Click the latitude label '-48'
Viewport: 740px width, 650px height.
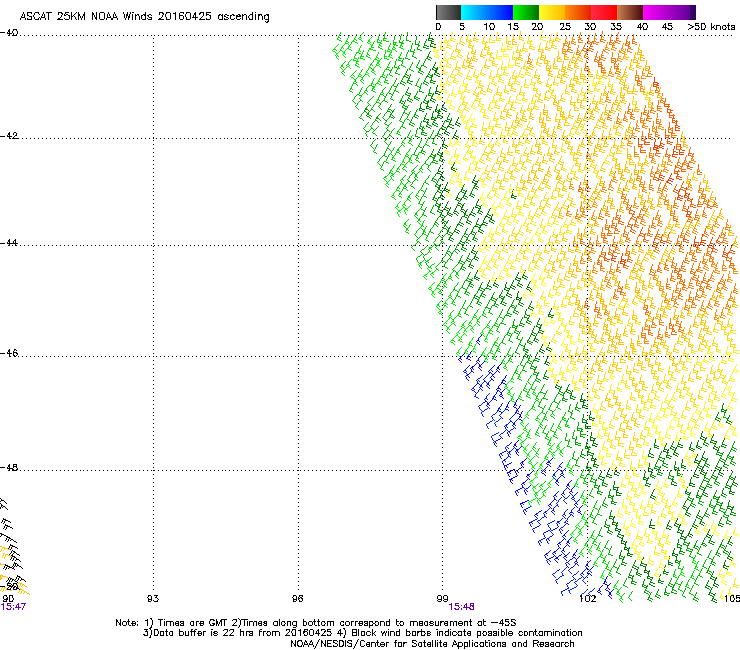tap(9, 467)
